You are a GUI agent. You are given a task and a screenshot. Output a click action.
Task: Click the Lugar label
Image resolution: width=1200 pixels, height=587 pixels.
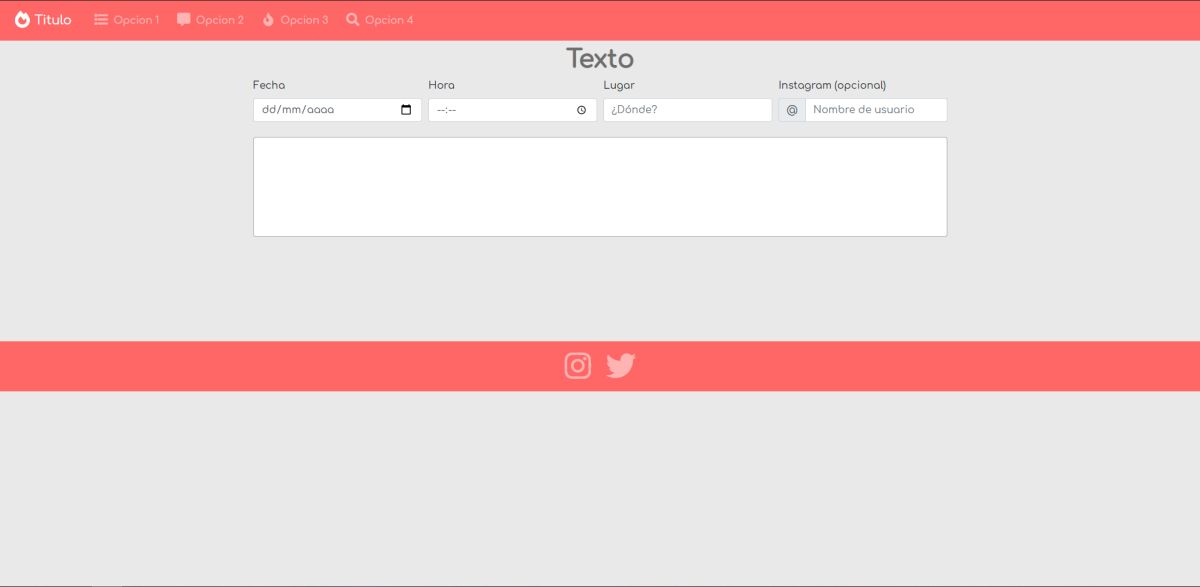(x=619, y=85)
